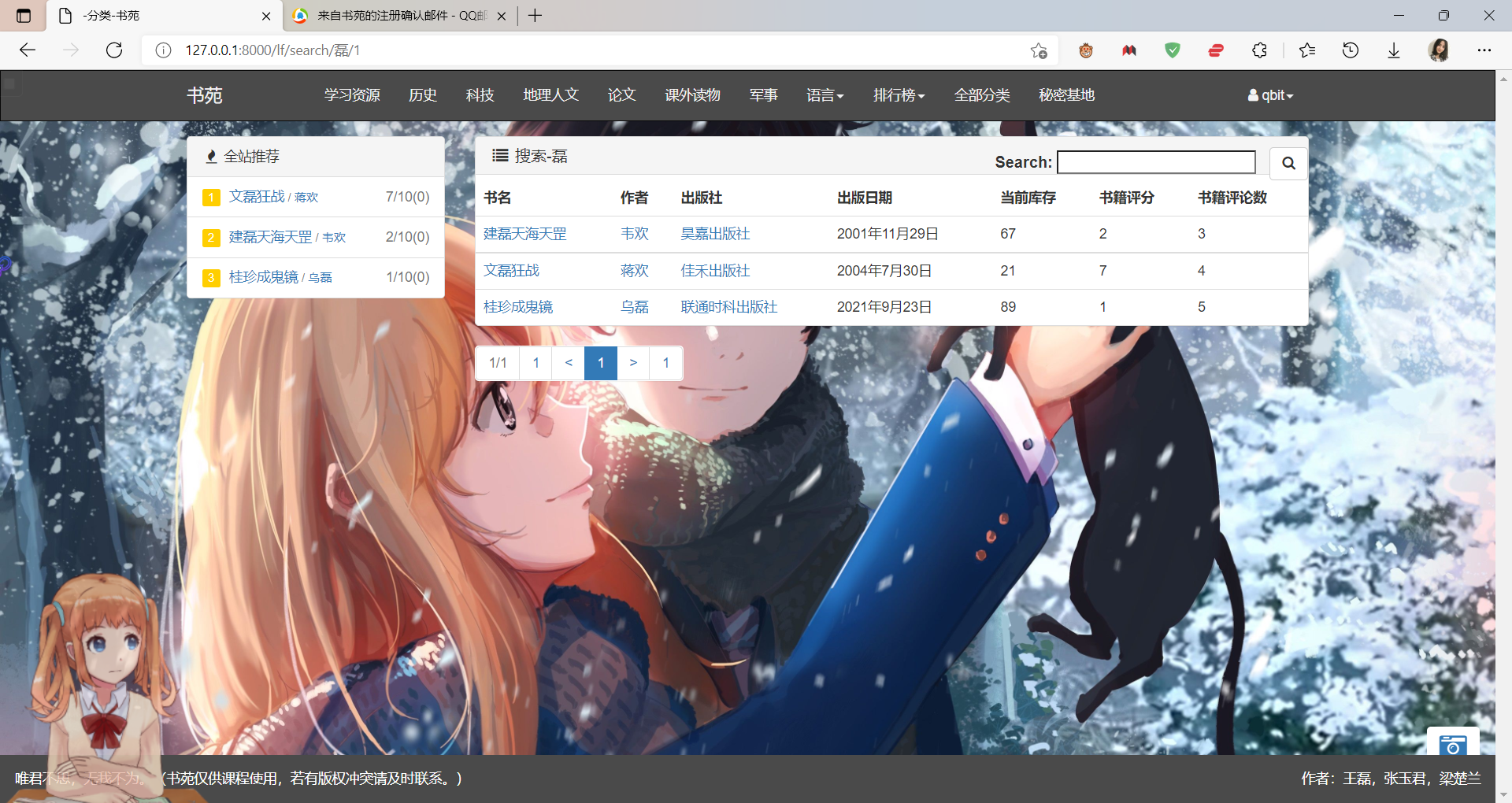The width and height of the screenshot is (1512, 803).
Task: Reload the current page
Action: tap(114, 50)
